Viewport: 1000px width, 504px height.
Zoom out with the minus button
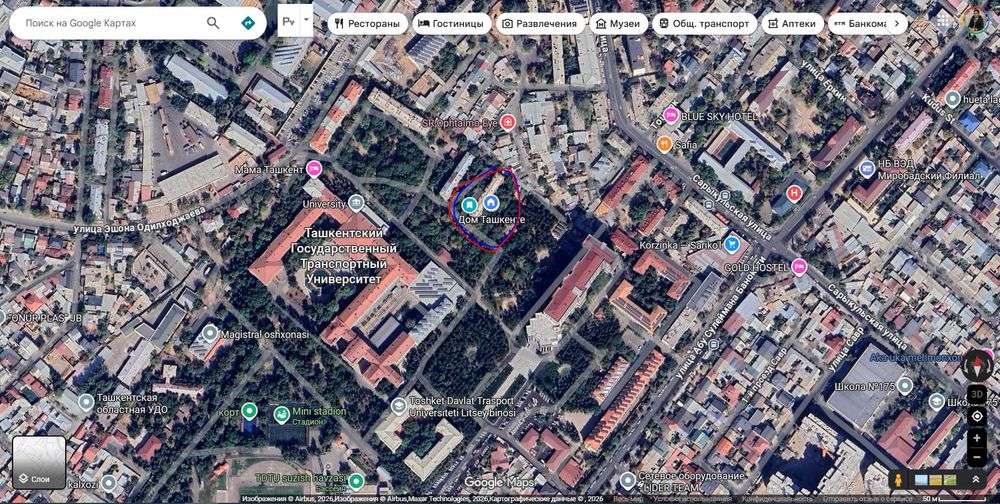(x=976, y=457)
